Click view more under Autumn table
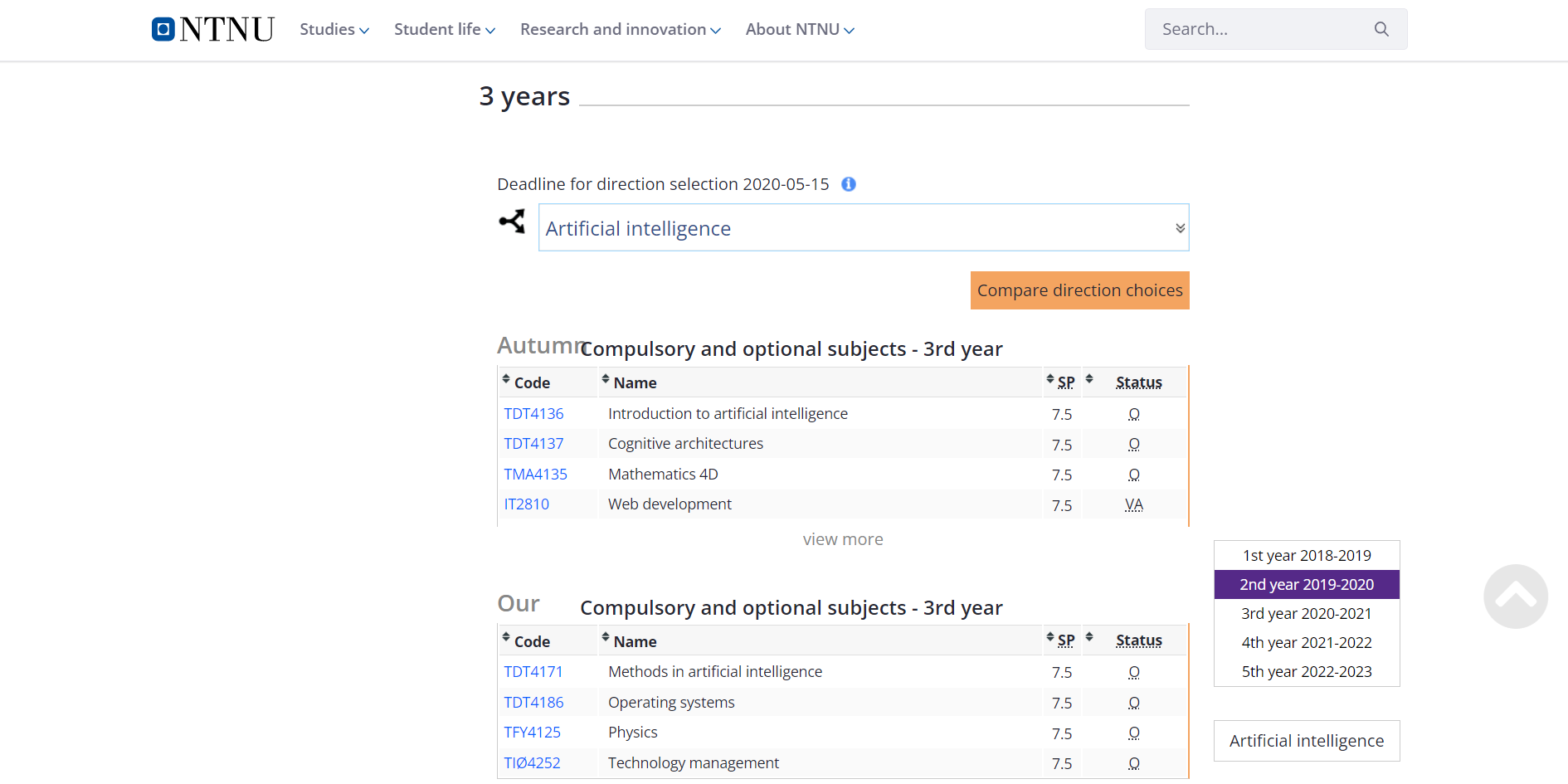This screenshot has height=784, width=1568. pos(843,539)
